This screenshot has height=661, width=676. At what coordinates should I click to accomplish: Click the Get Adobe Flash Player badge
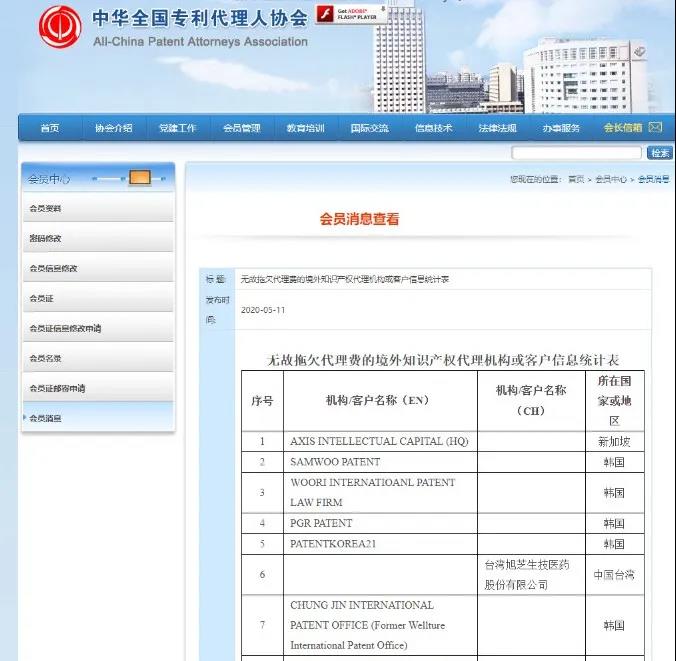(x=351, y=14)
